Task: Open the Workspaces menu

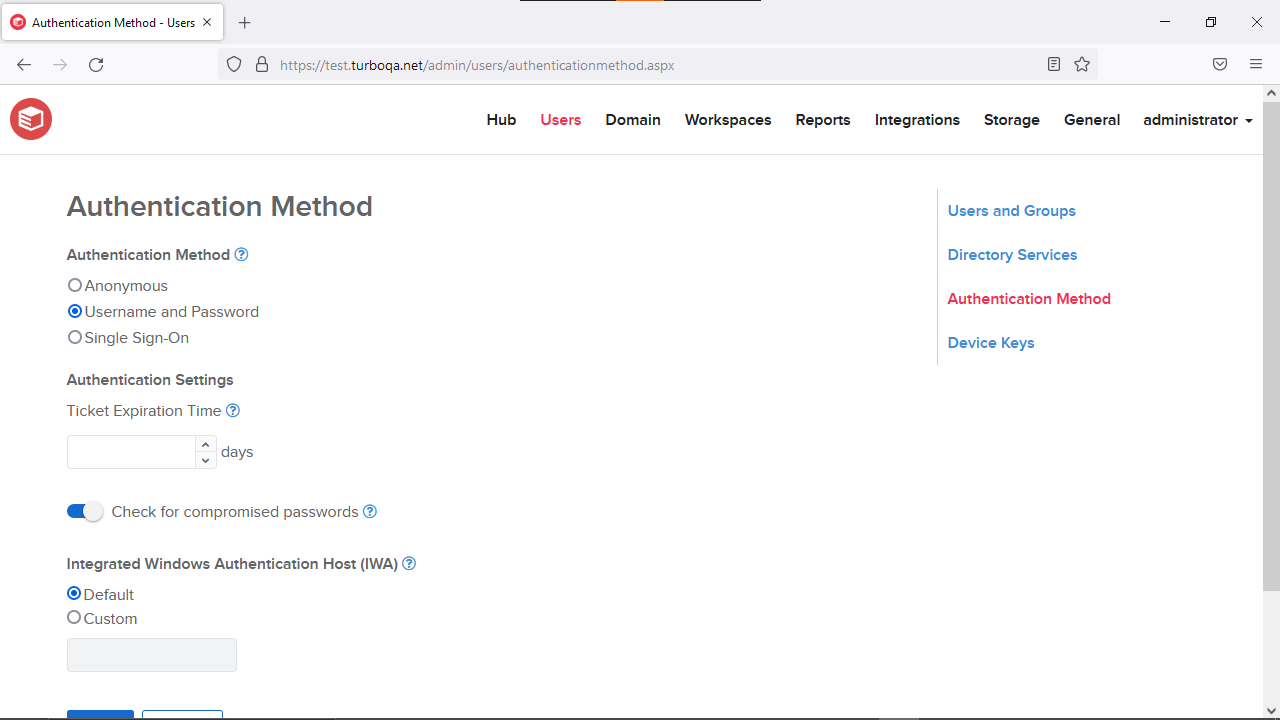Action: point(728,120)
